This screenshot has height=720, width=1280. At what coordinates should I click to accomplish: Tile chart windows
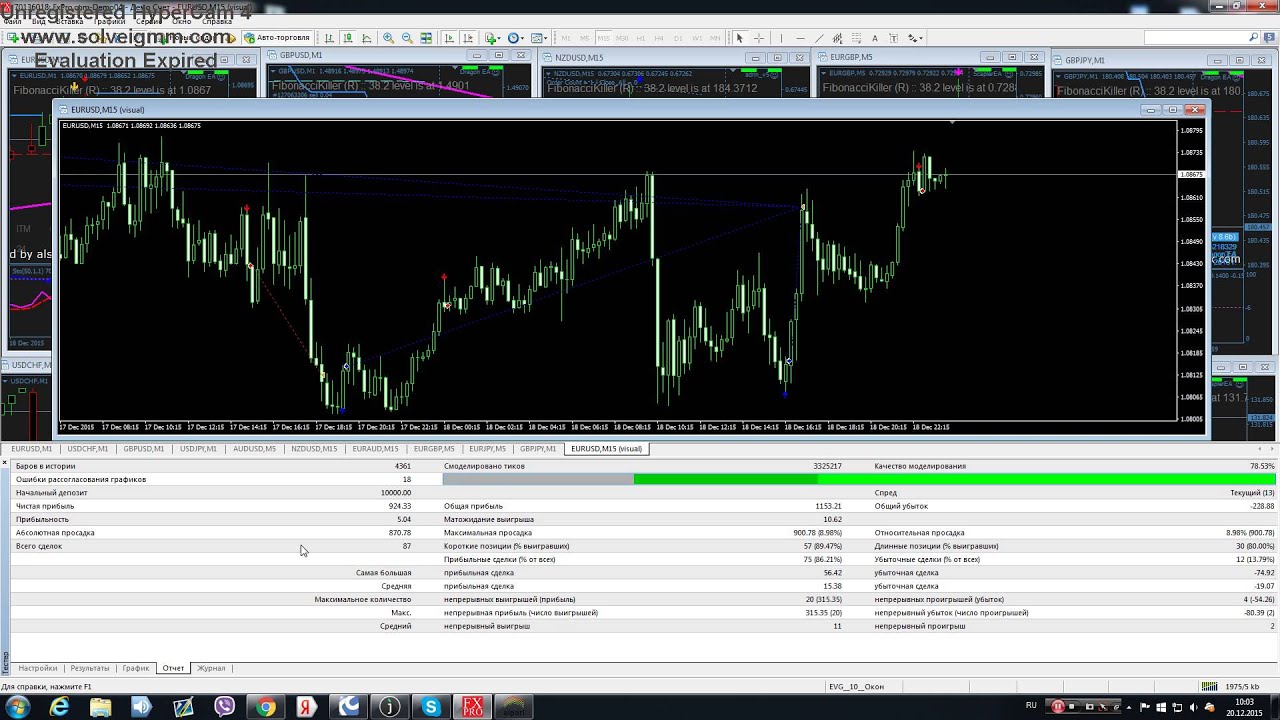point(426,38)
